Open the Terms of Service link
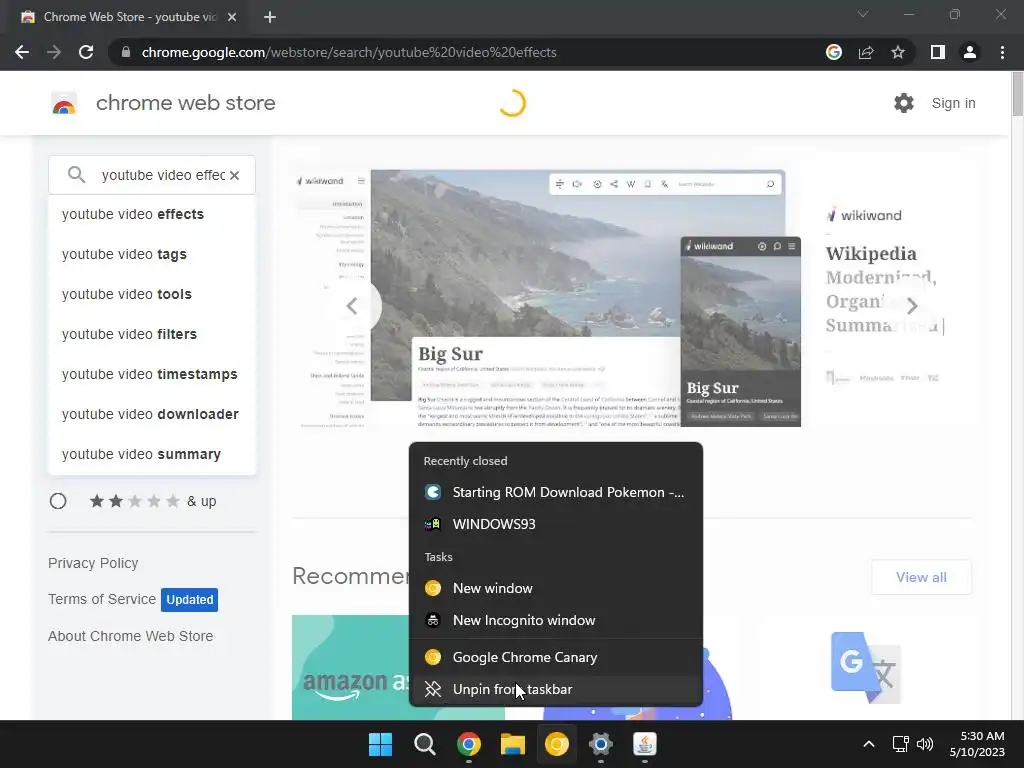This screenshot has width=1024, height=768. (102, 599)
